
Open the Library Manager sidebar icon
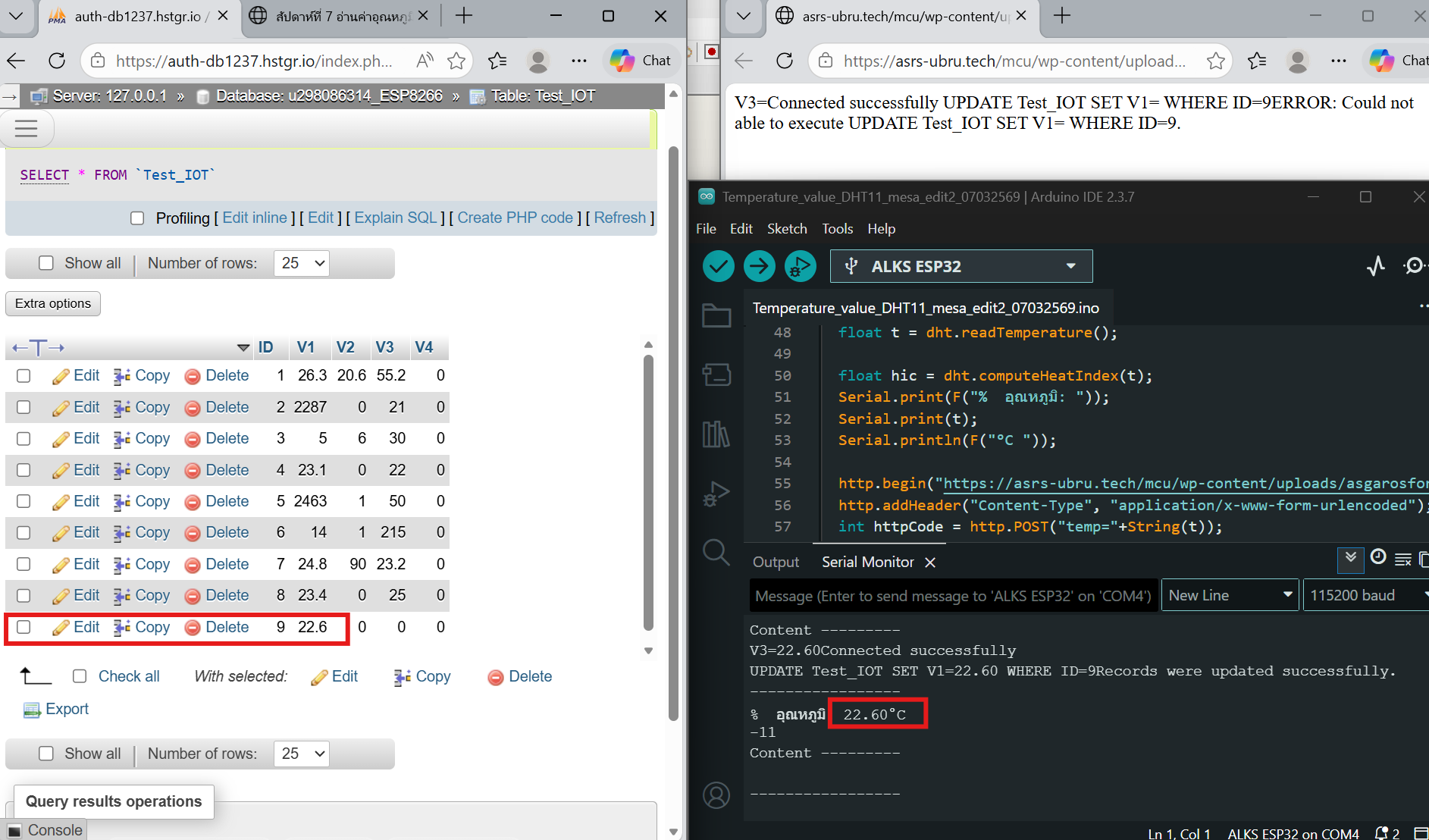tap(716, 434)
